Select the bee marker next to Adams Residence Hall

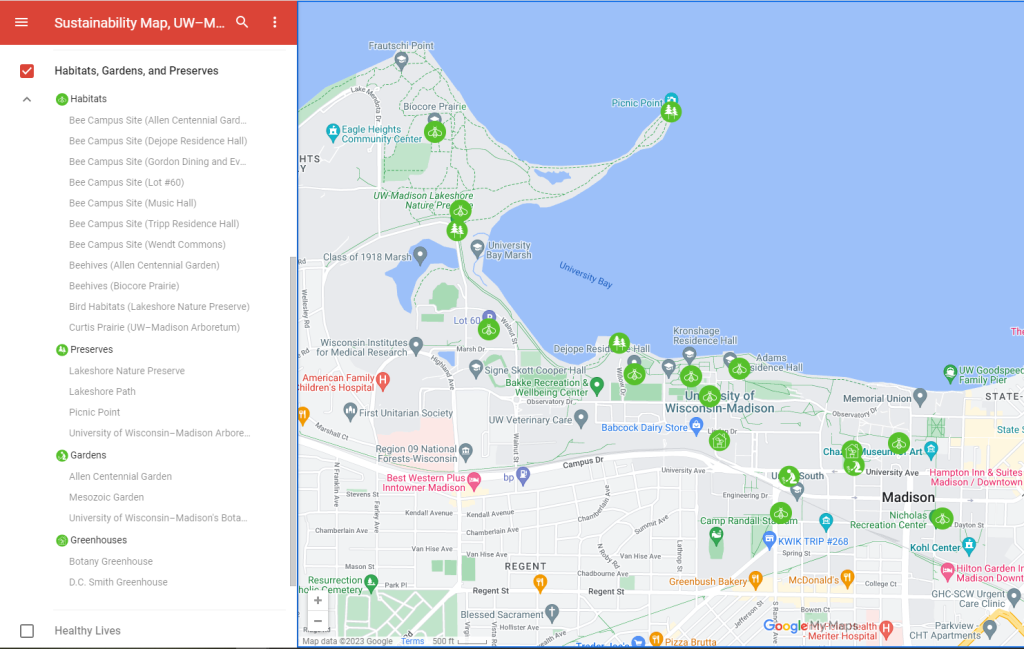(x=739, y=369)
